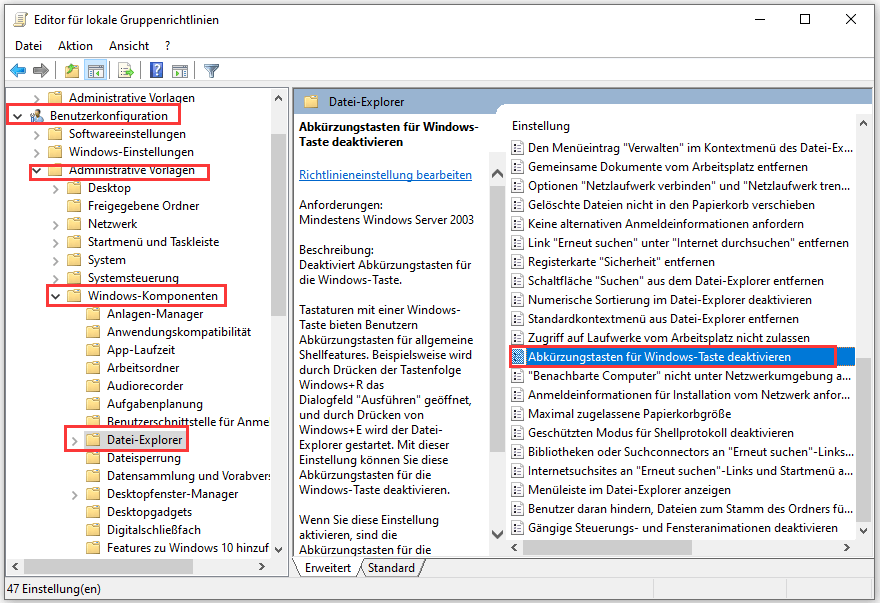
Task: Select the Anwendungskompatibilität tree item
Action: click(x=178, y=332)
